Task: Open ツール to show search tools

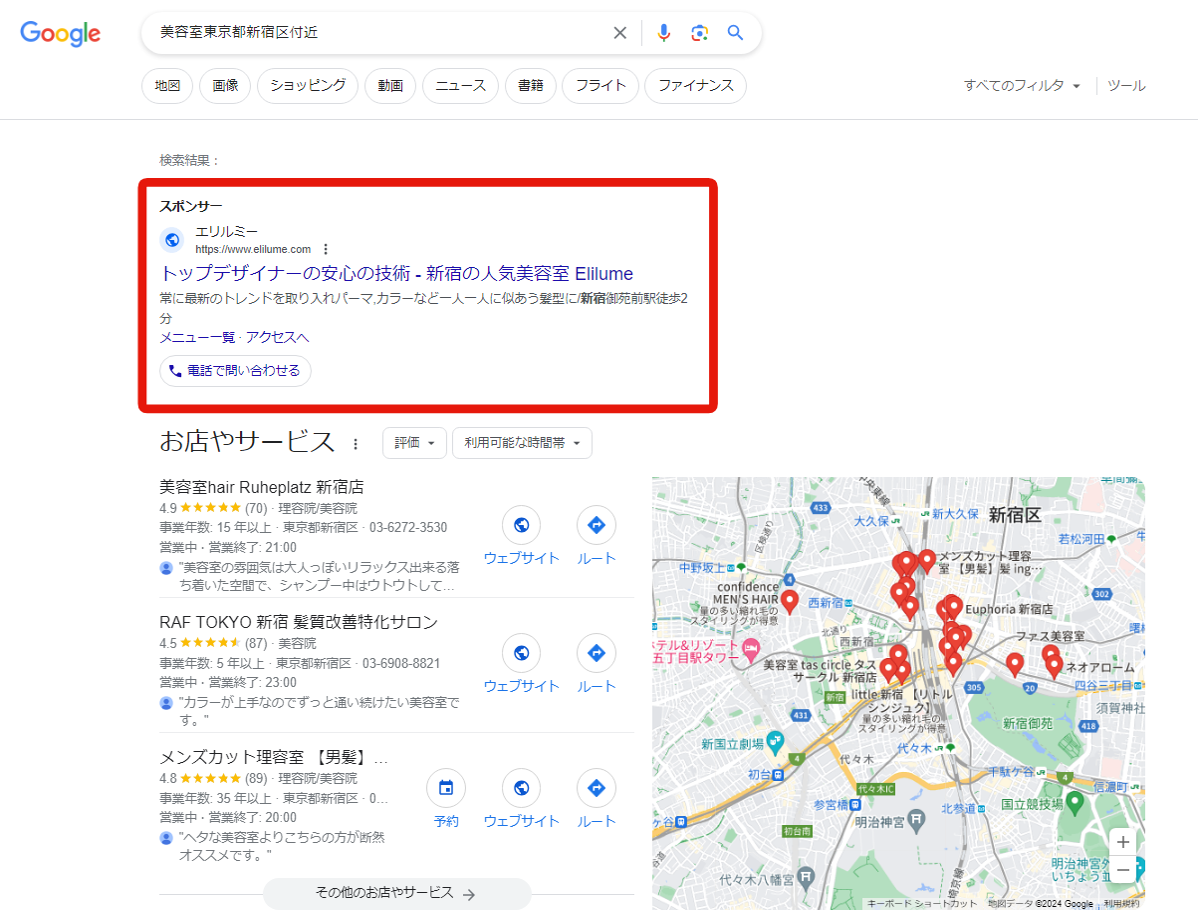Action: (1126, 86)
